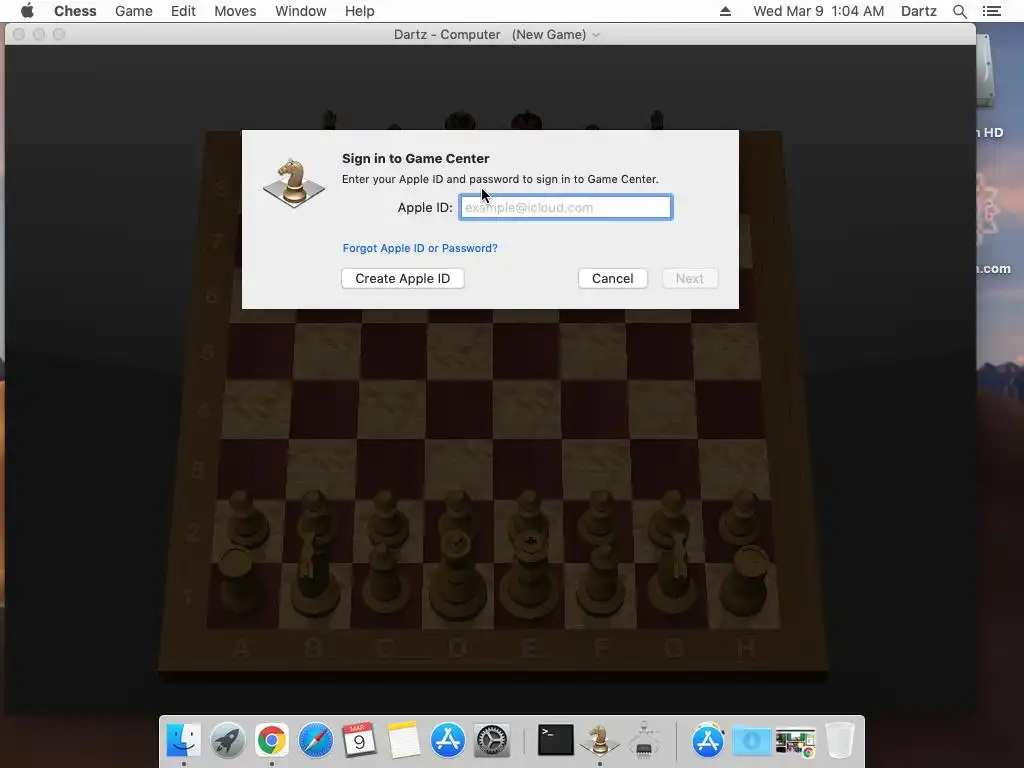Open the App Store icon beside Downloads folder

[x=708, y=740]
